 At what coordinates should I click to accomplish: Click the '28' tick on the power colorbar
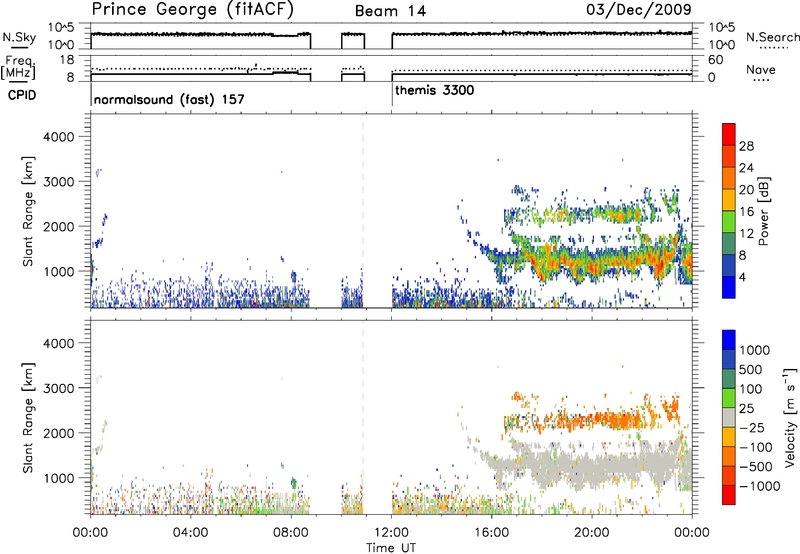(746, 146)
